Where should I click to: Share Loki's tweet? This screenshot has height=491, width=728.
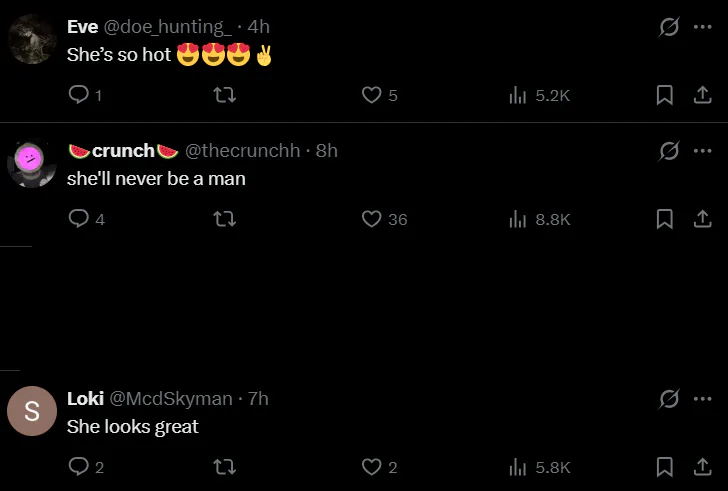click(x=702, y=466)
